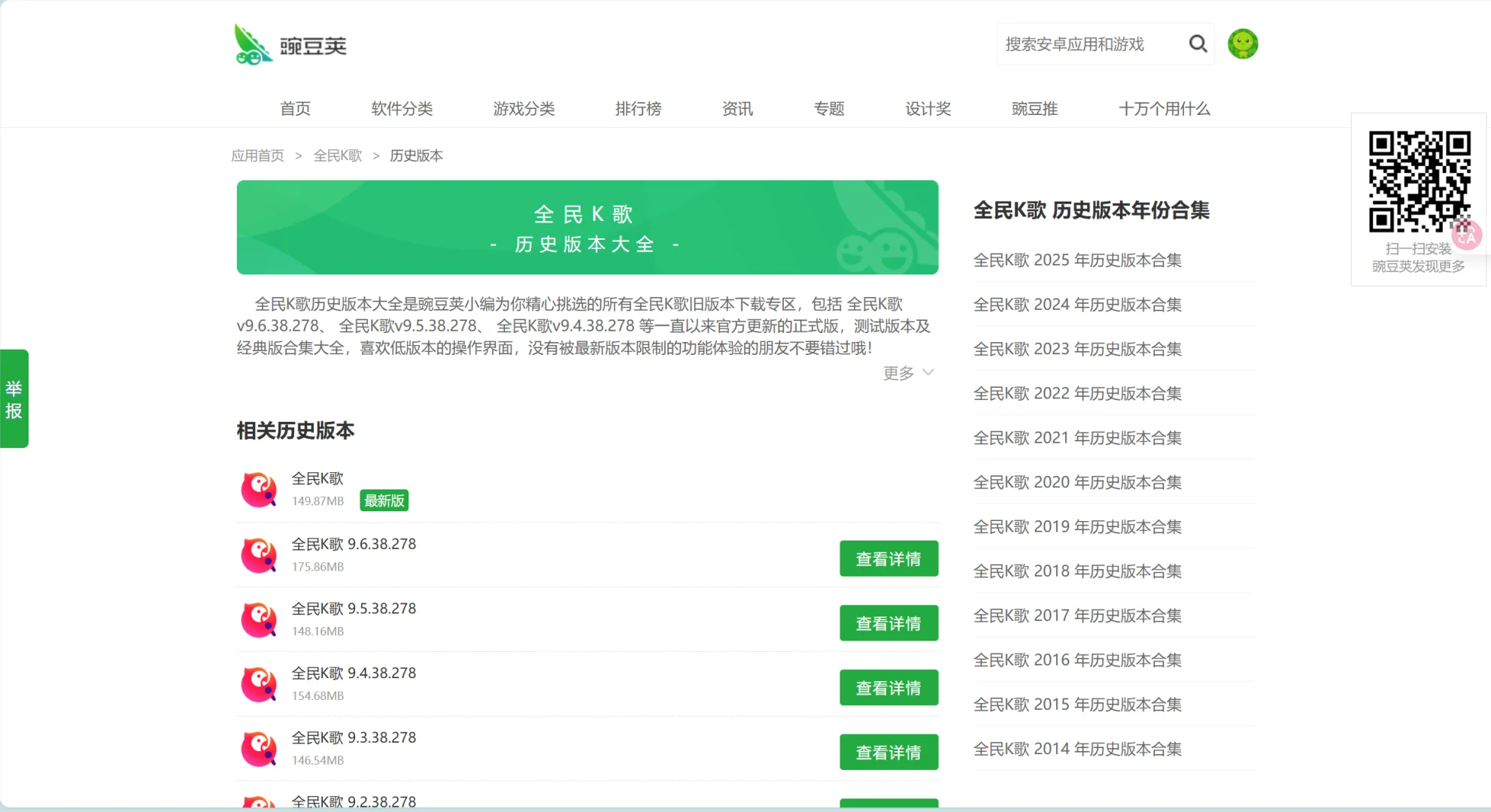Scan-install QR code thumbnail on the right
Screen dimensions: 1491x812
tap(1421, 182)
